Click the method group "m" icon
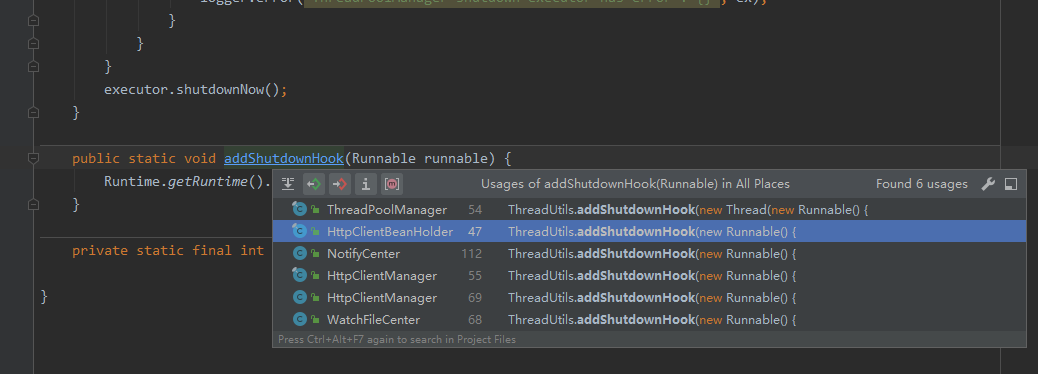Image resolution: width=1038 pixels, height=374 pixels. [392, 184]
